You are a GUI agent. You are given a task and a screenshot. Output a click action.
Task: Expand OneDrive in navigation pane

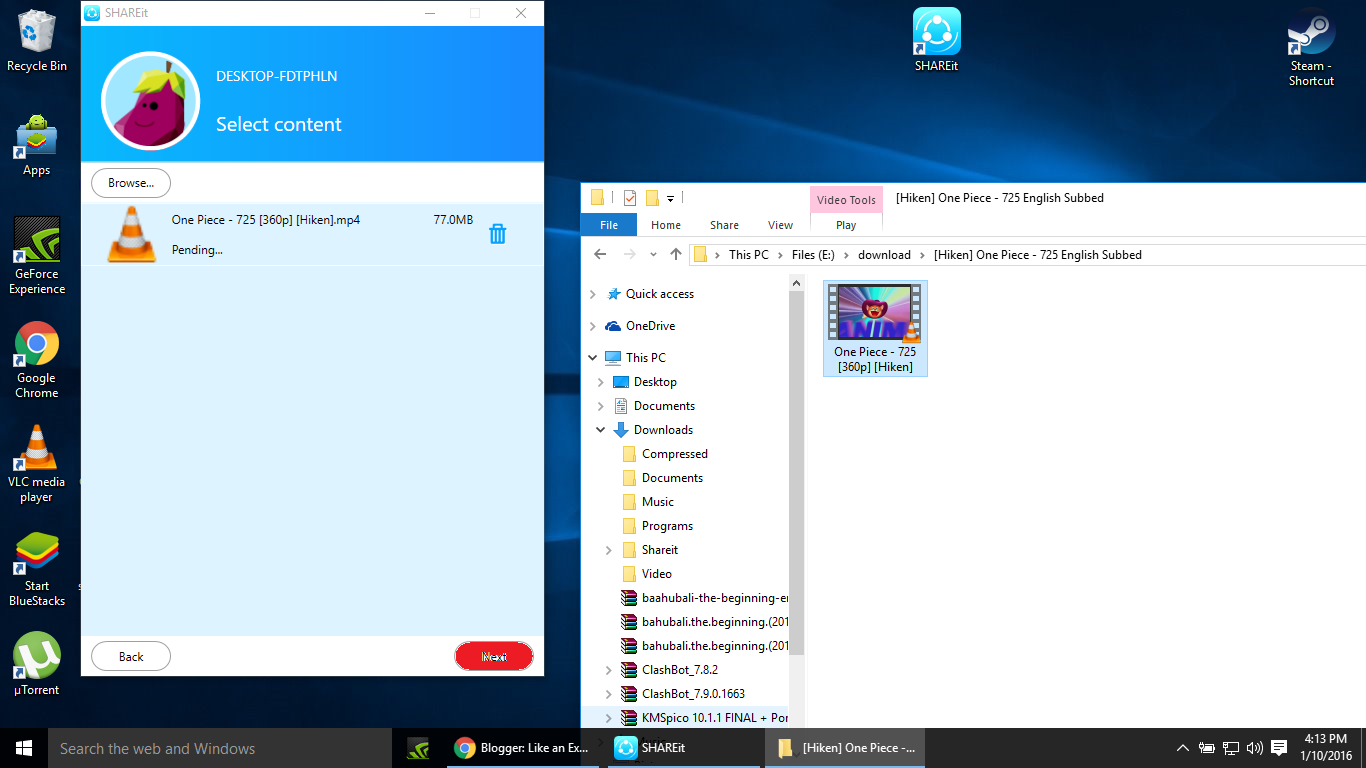pyautogui.click(x=593, y=326)
